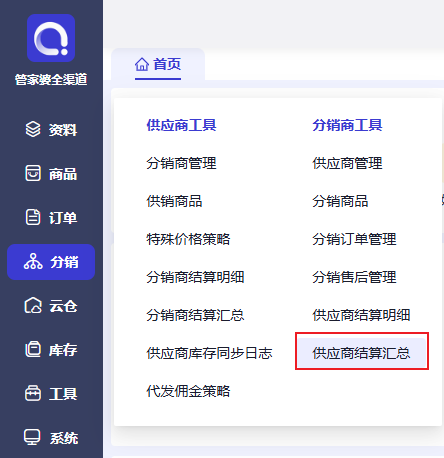The width and height of the screenshot is (444, 458).
Task: Click the 管家婆全渠道 app logo
Action: click(x=51, y=38)
